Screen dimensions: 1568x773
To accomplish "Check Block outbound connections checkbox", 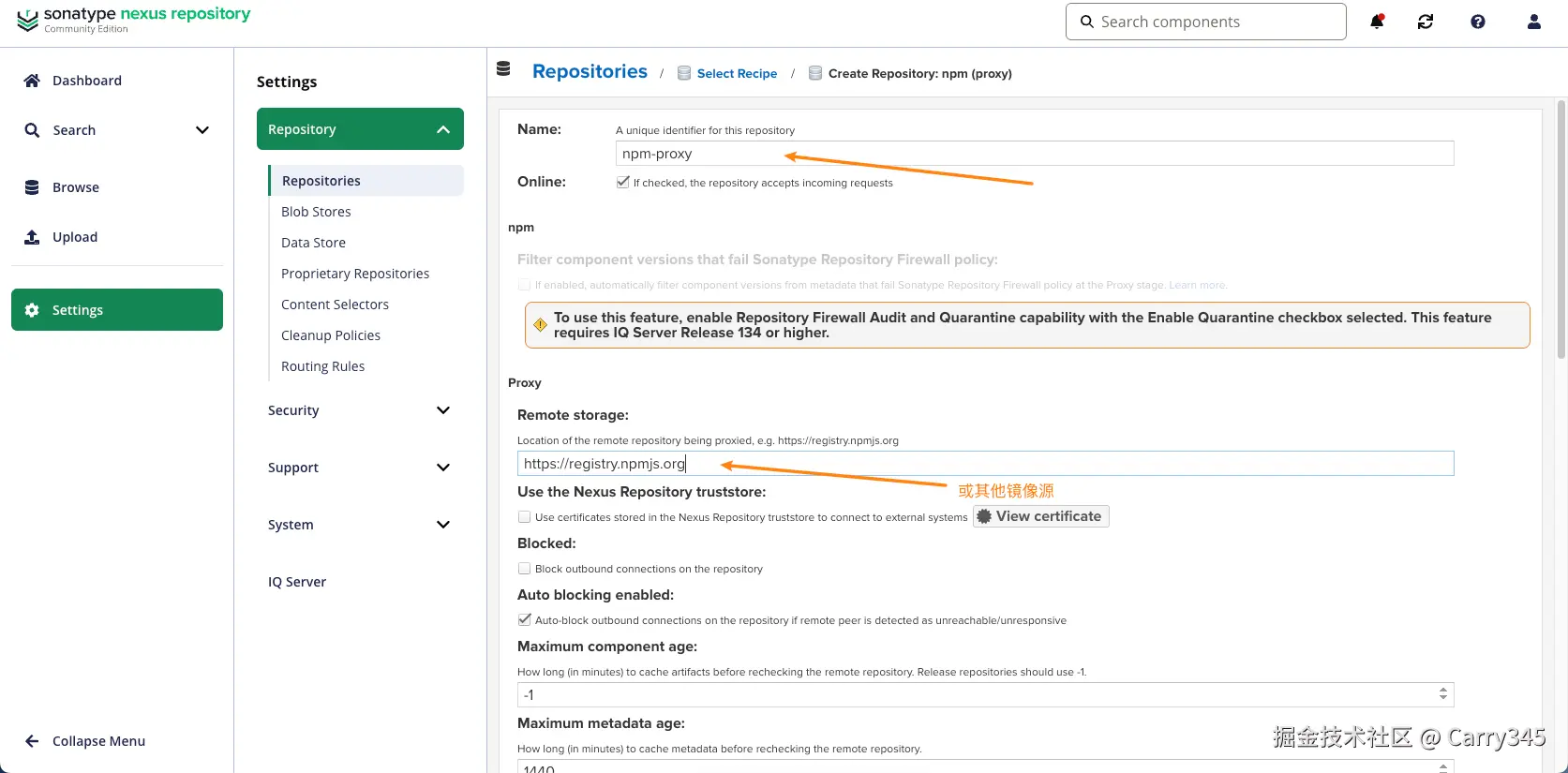I will pyautogui.click(x=525, y=569).
